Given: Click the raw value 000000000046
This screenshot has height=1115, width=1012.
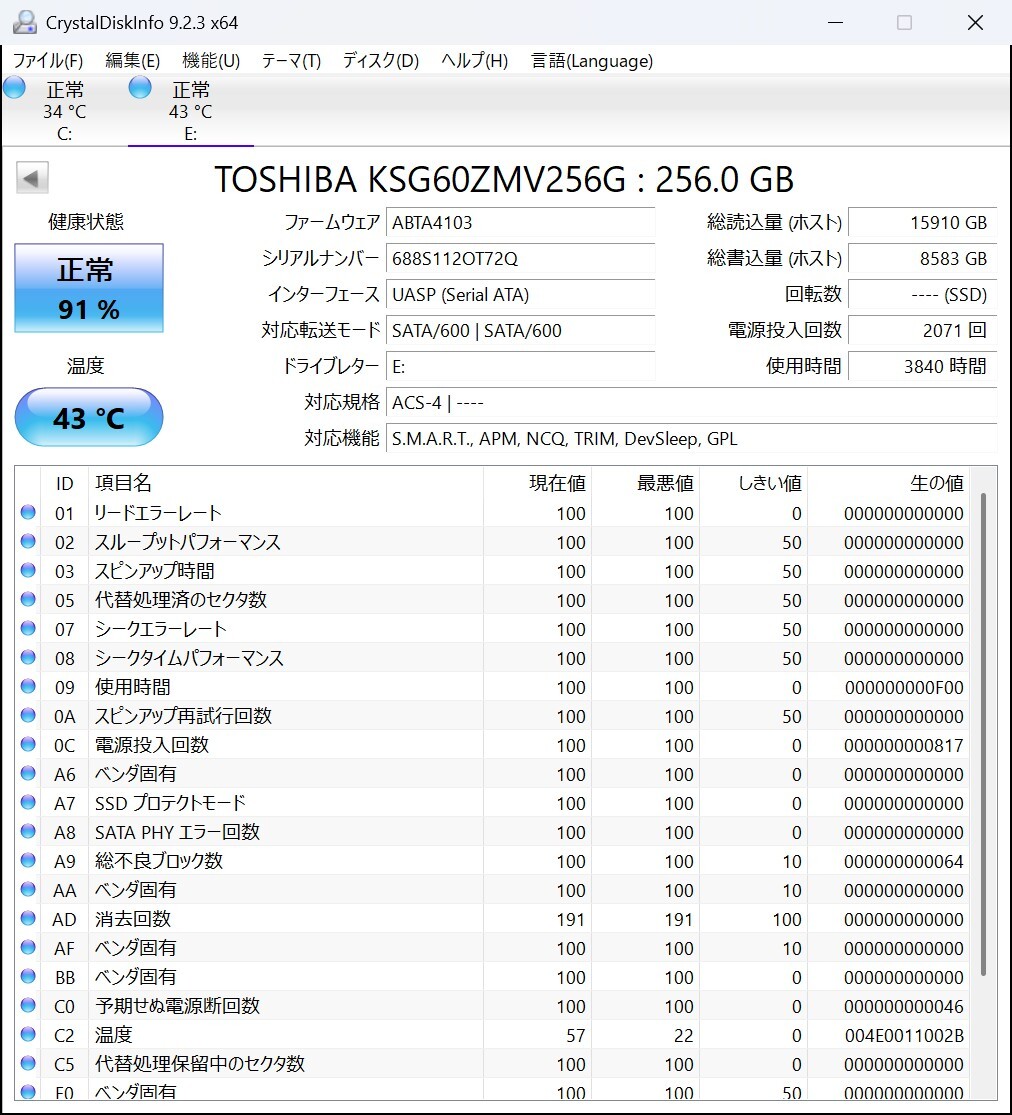Looking at the screenshot, I should (x=904, y=1006).
